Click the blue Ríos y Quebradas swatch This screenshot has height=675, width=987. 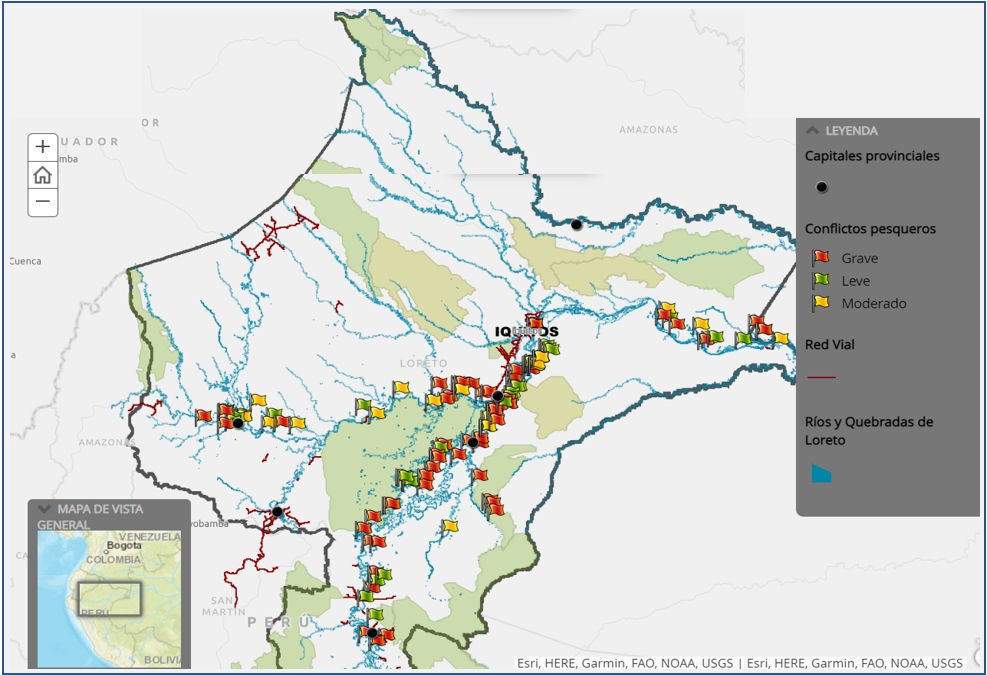[x=821, y=473]
